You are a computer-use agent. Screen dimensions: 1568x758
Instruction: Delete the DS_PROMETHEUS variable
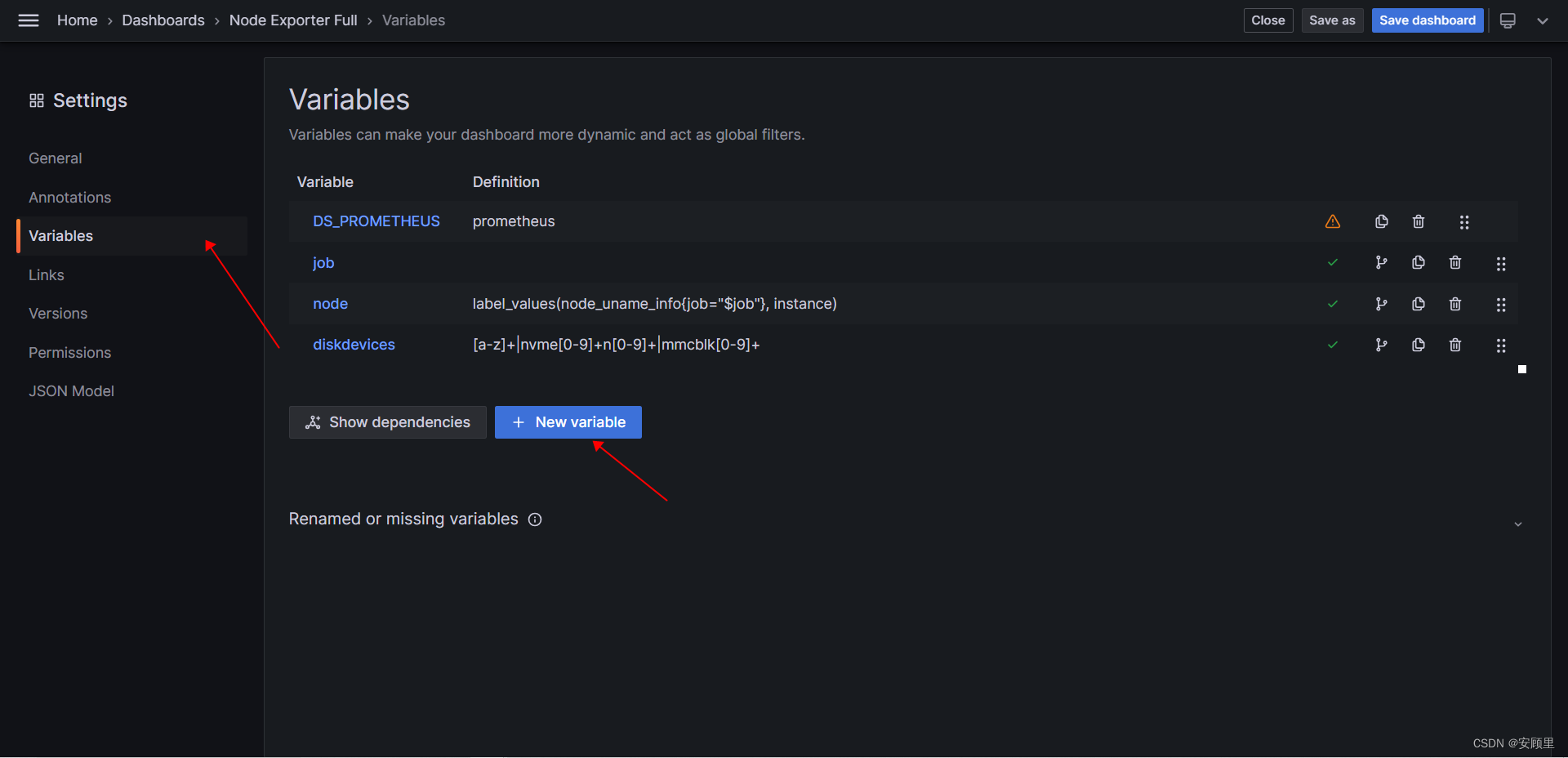(1419, 221)
